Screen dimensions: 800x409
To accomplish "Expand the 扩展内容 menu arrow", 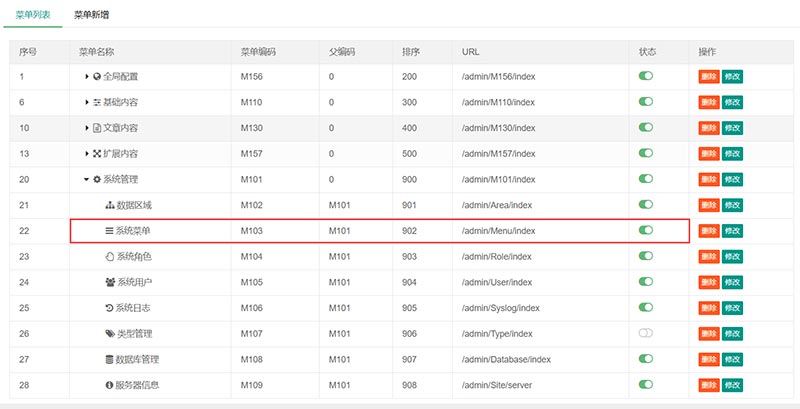I will point(86,153).
